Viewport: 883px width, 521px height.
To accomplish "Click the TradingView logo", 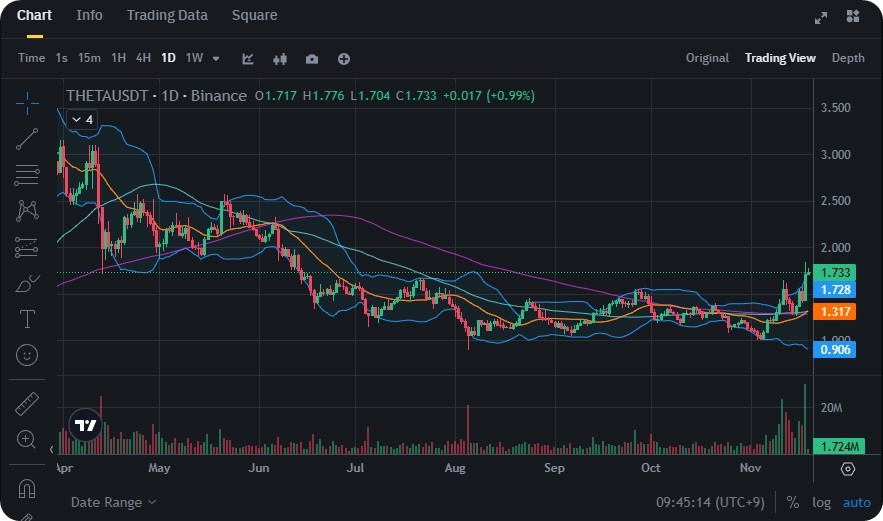I will click(x=86, y=425).
